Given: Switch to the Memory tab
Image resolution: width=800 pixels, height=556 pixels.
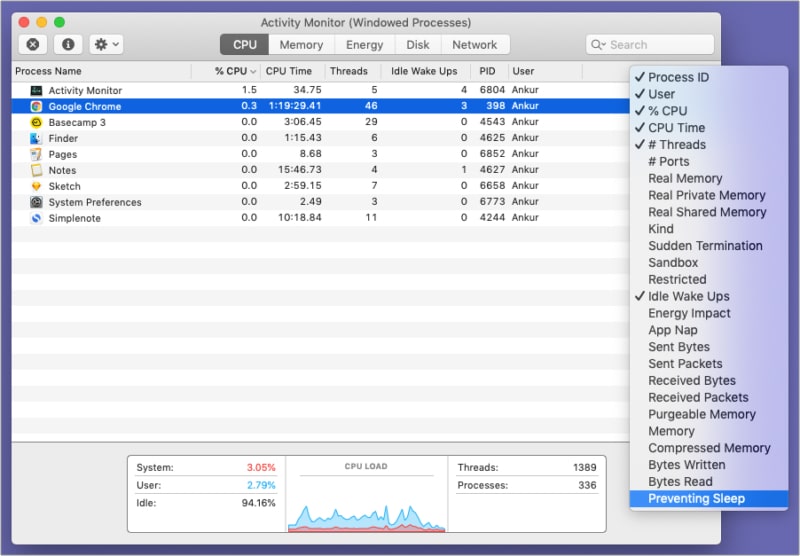Looking at the screenshot, I should (301, 45).
